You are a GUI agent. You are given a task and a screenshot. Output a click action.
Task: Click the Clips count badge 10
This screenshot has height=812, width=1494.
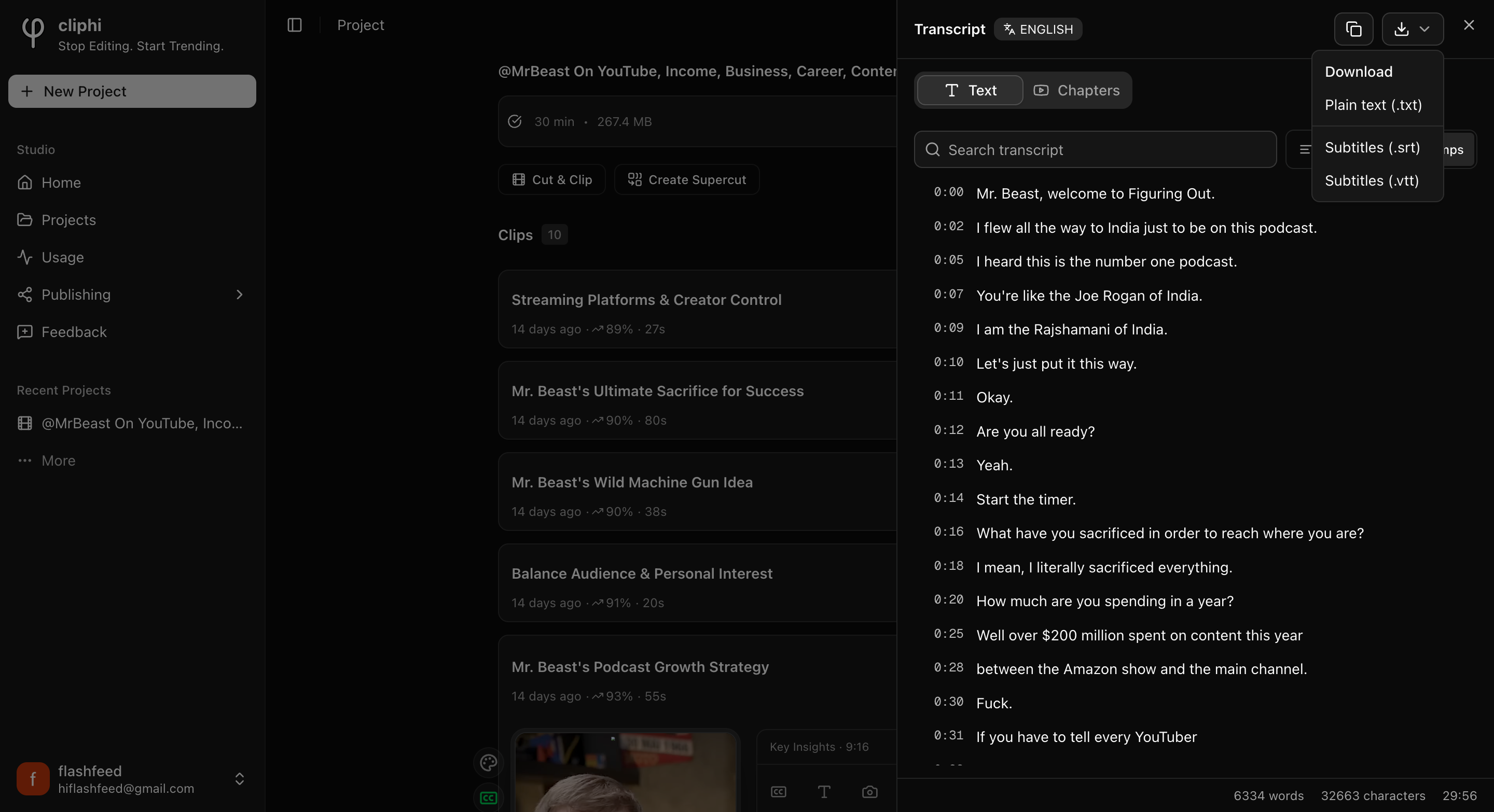click(554, 235)
